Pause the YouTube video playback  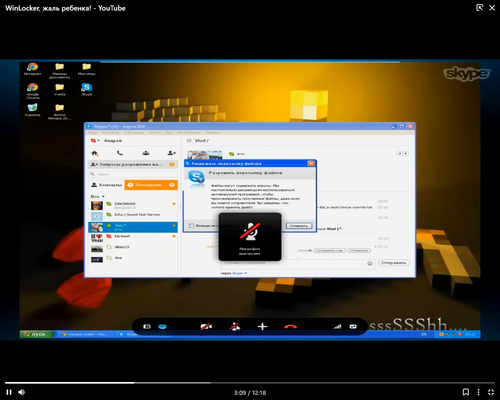pyautogui.click(x=9, y=392)
